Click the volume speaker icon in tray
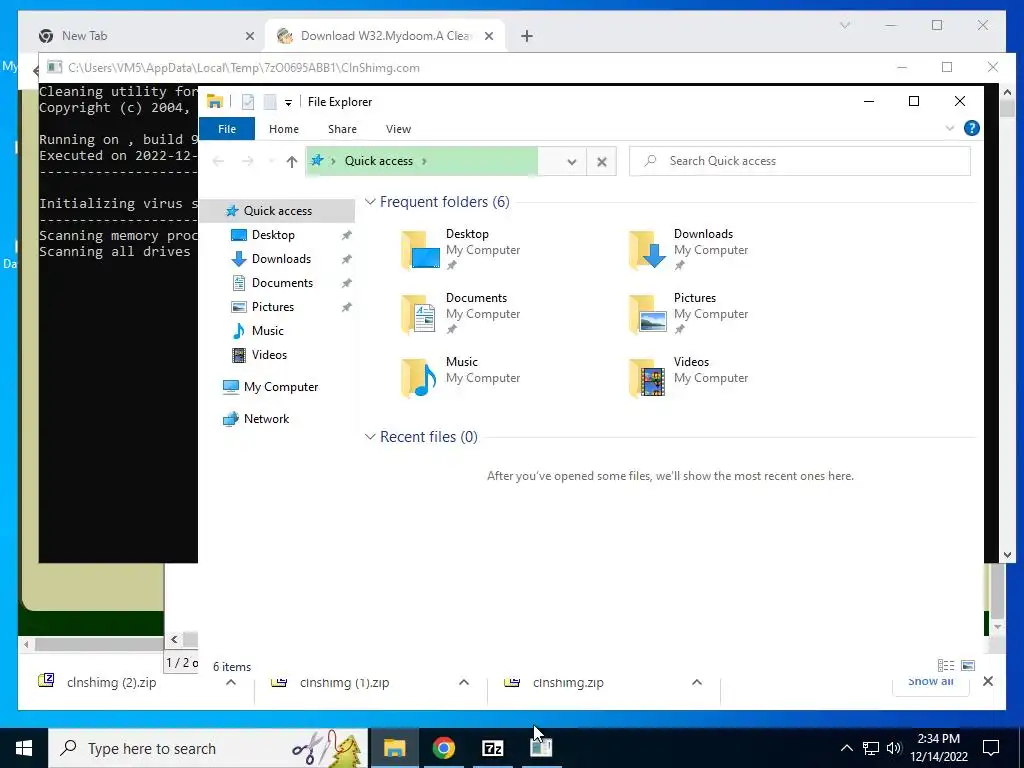 click(x=894, y=748)
